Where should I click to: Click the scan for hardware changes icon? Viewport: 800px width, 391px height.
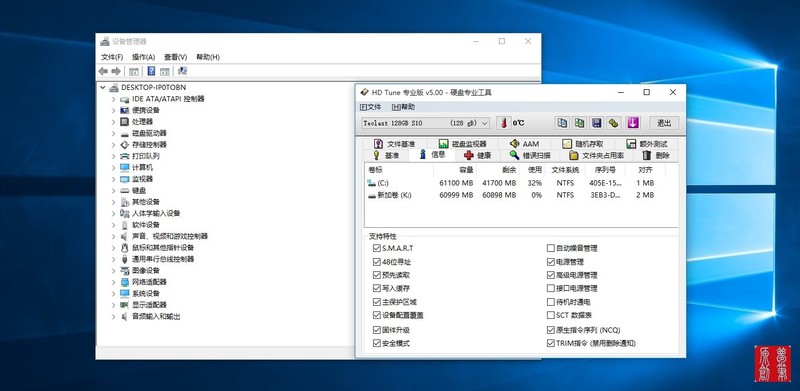point(183,71)
